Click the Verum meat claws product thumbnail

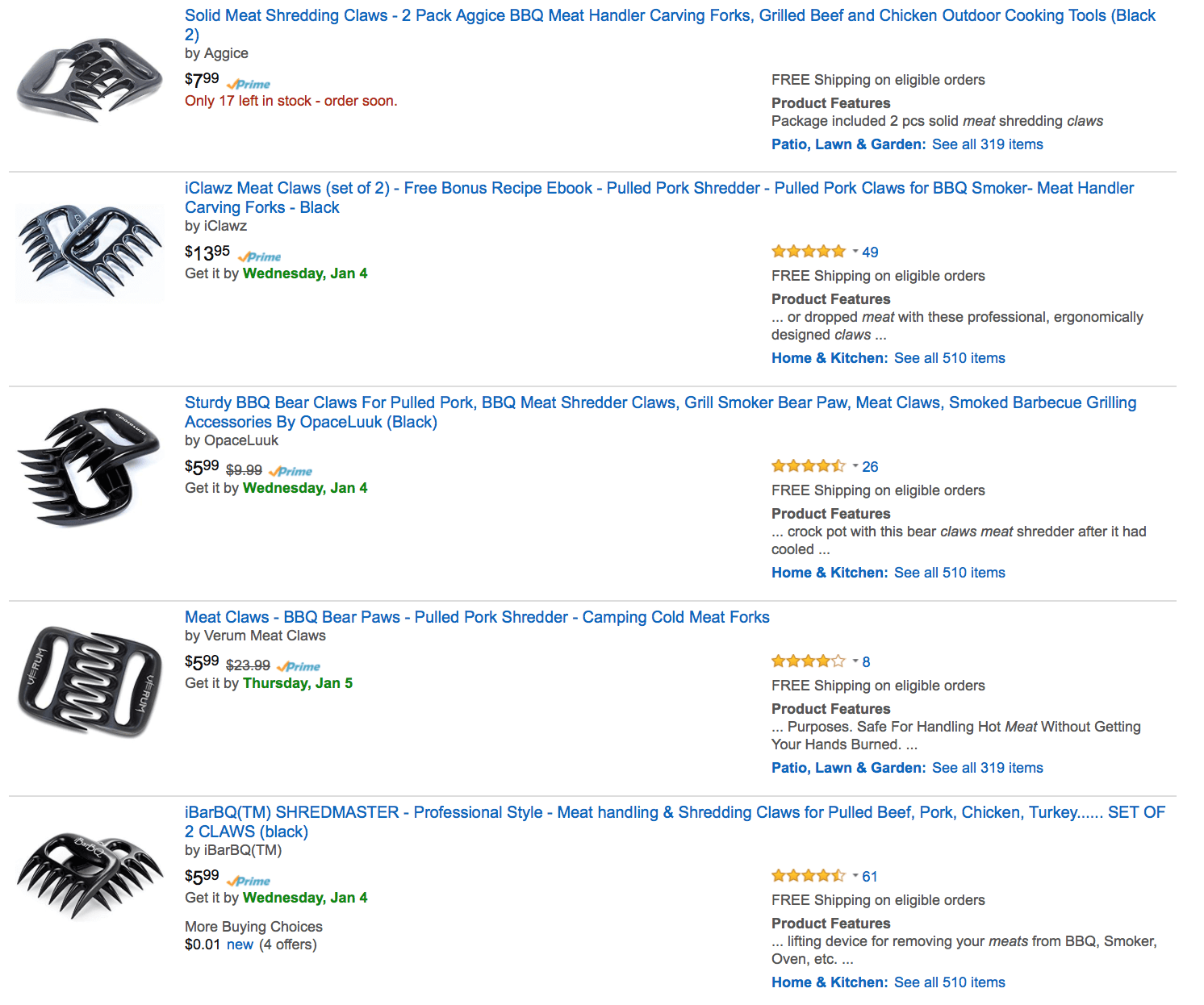[x=89, y=678]
